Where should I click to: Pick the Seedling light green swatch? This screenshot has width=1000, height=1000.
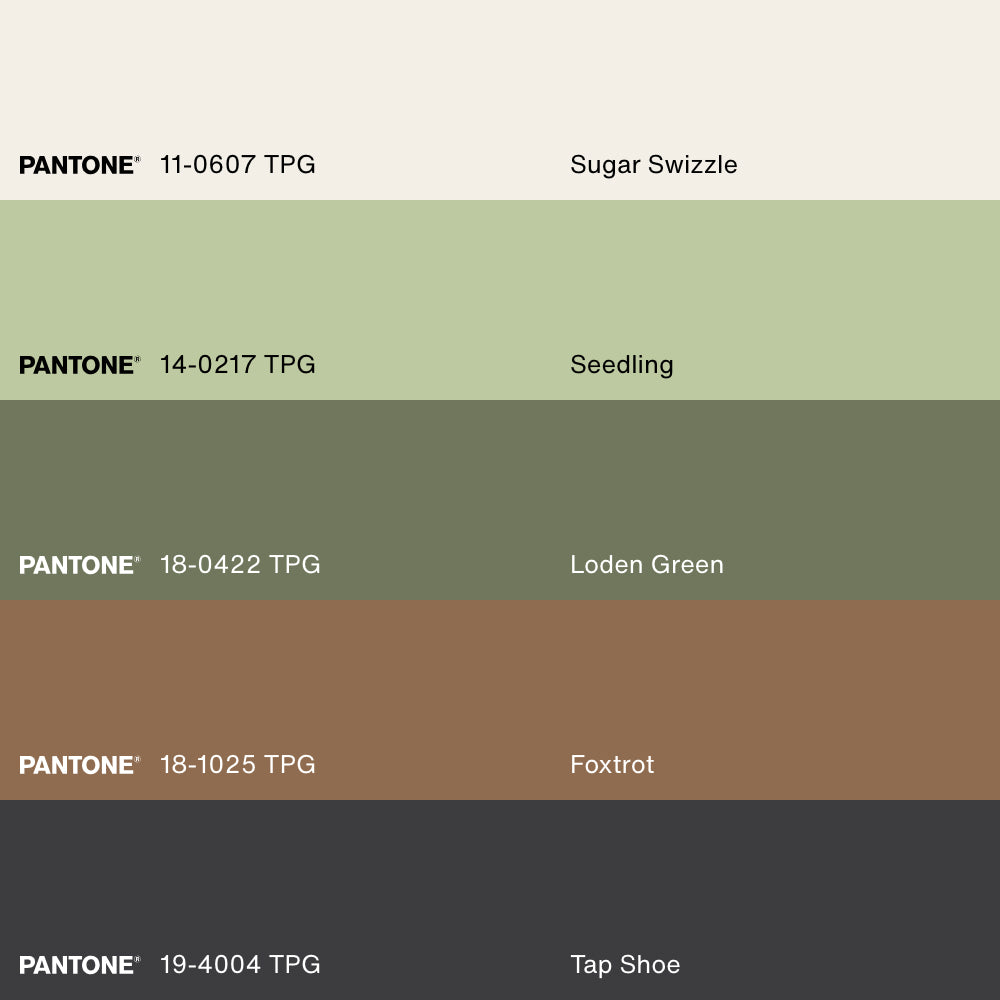coord(500,300)
